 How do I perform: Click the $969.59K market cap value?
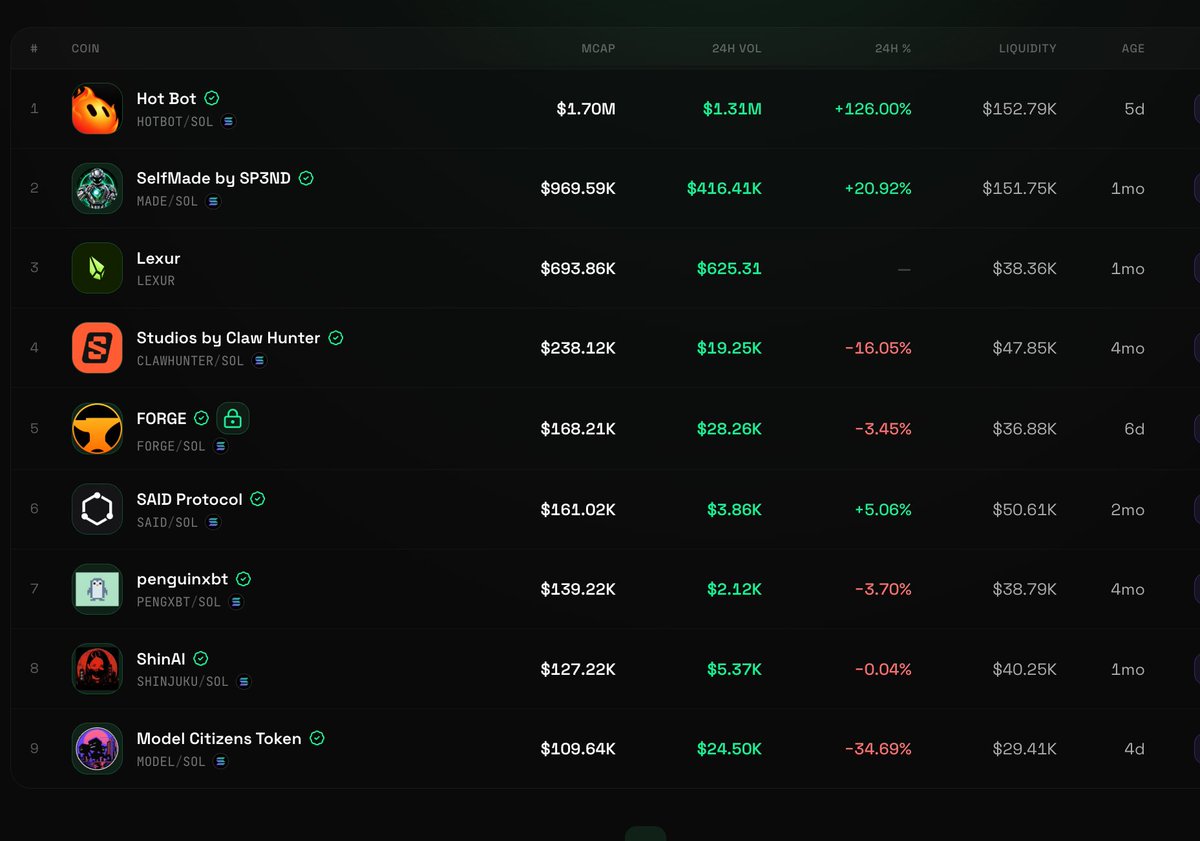pos(578,188)
